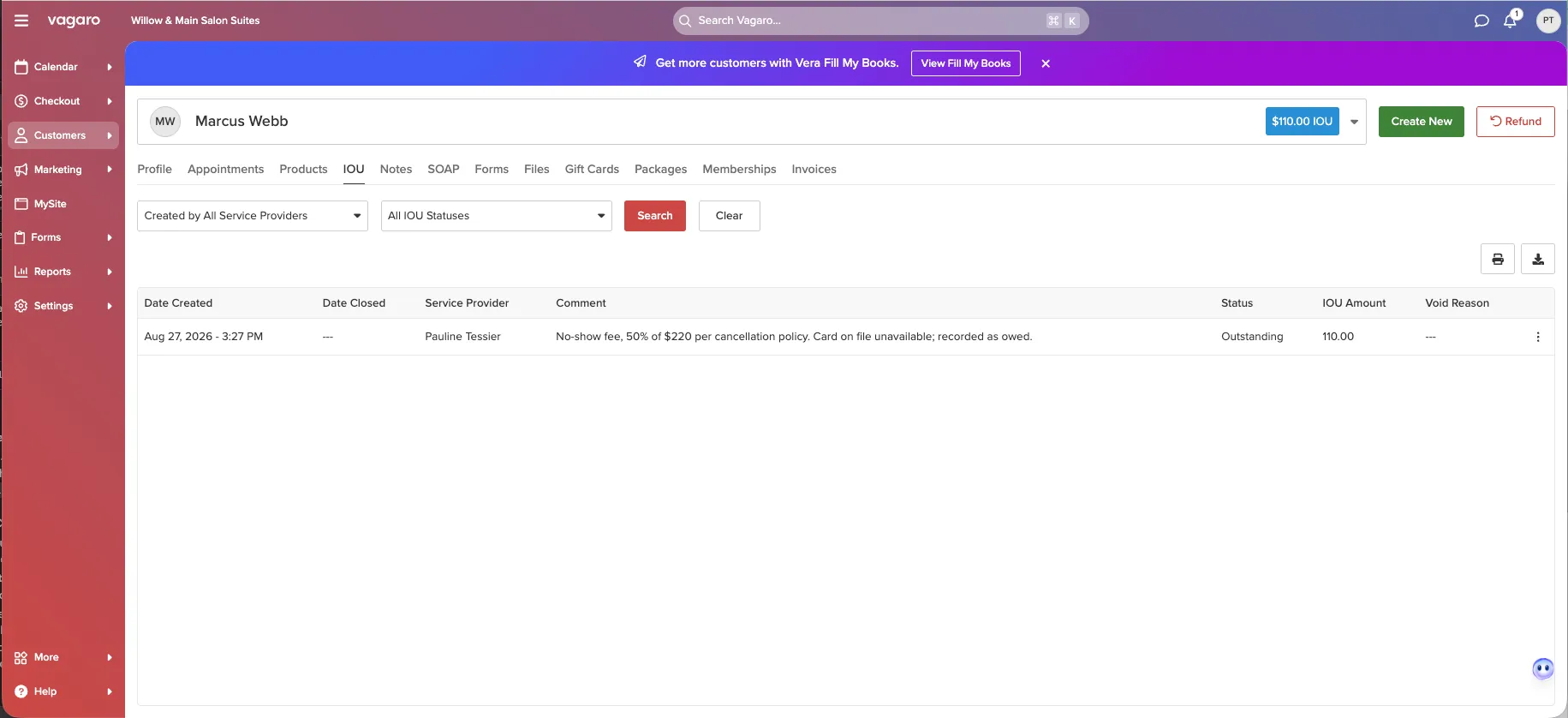
Task: Click the Willow & Main Salon Suites name
Action: (x=195, y=21)
